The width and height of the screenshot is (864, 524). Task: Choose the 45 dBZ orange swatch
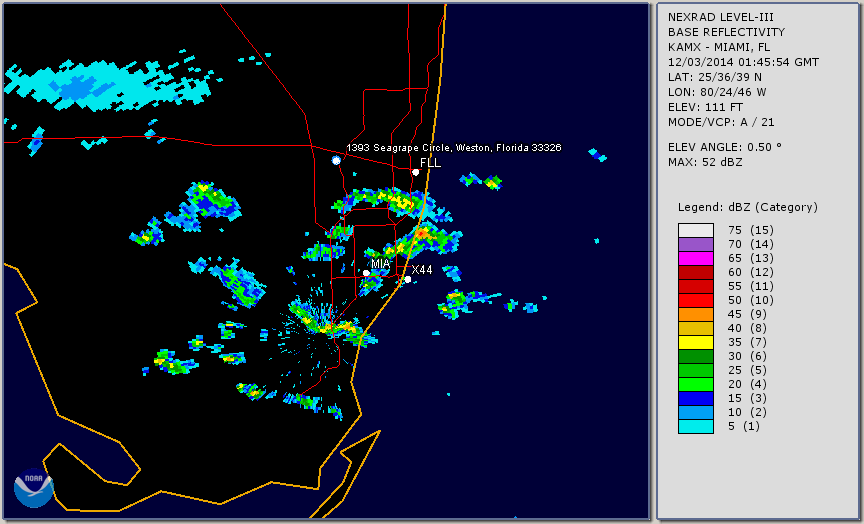[696, 315]
